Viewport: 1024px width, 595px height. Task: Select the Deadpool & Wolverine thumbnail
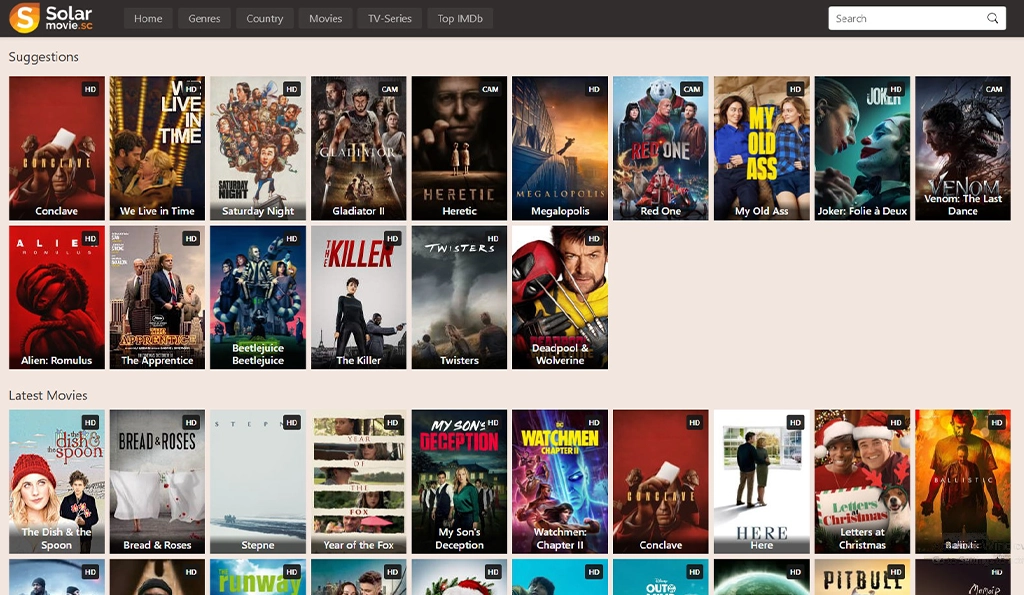560,295
